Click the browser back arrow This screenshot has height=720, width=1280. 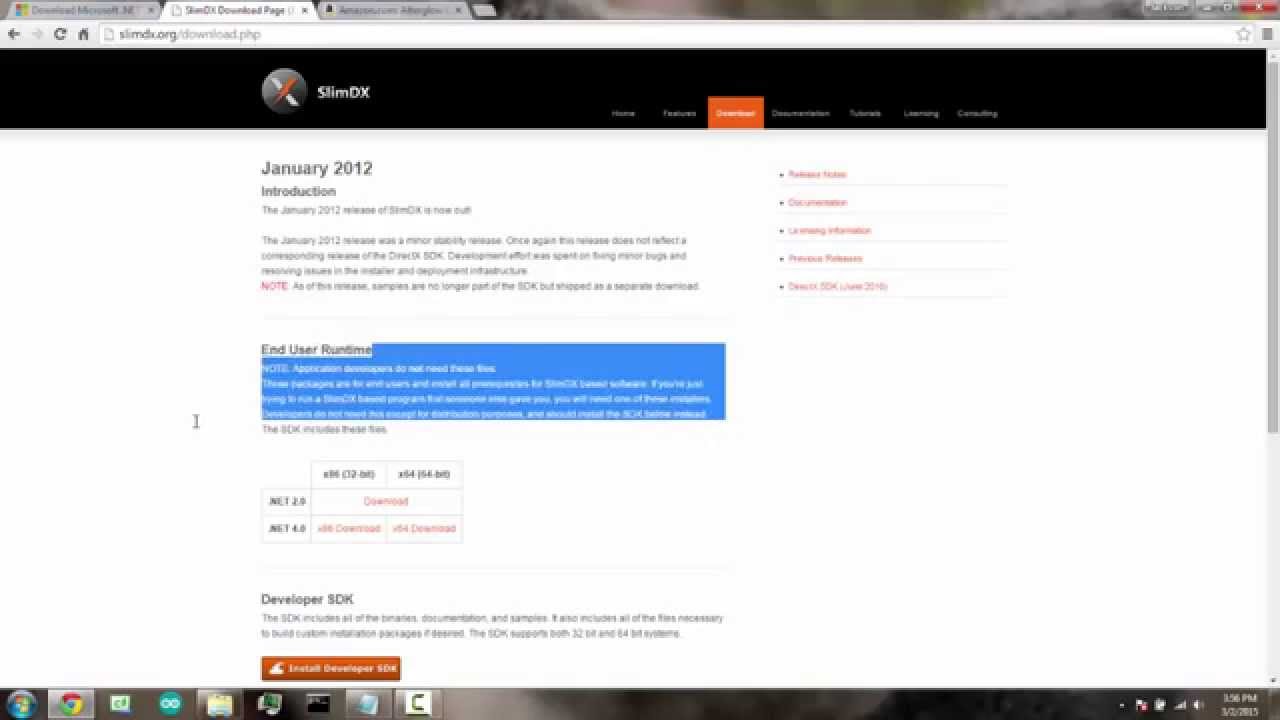(14, 34)
